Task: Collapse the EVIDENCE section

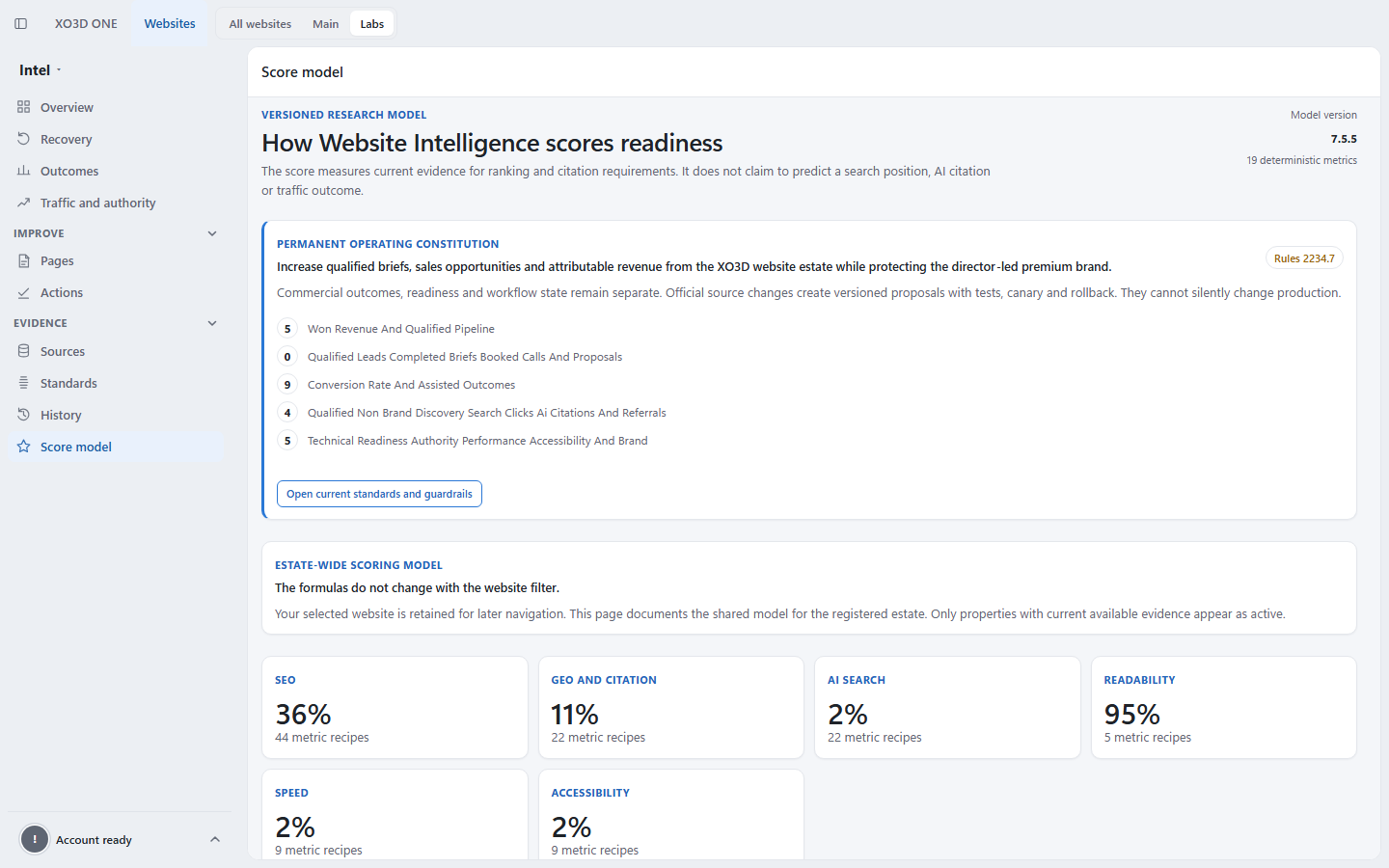Action: [212, 323]
